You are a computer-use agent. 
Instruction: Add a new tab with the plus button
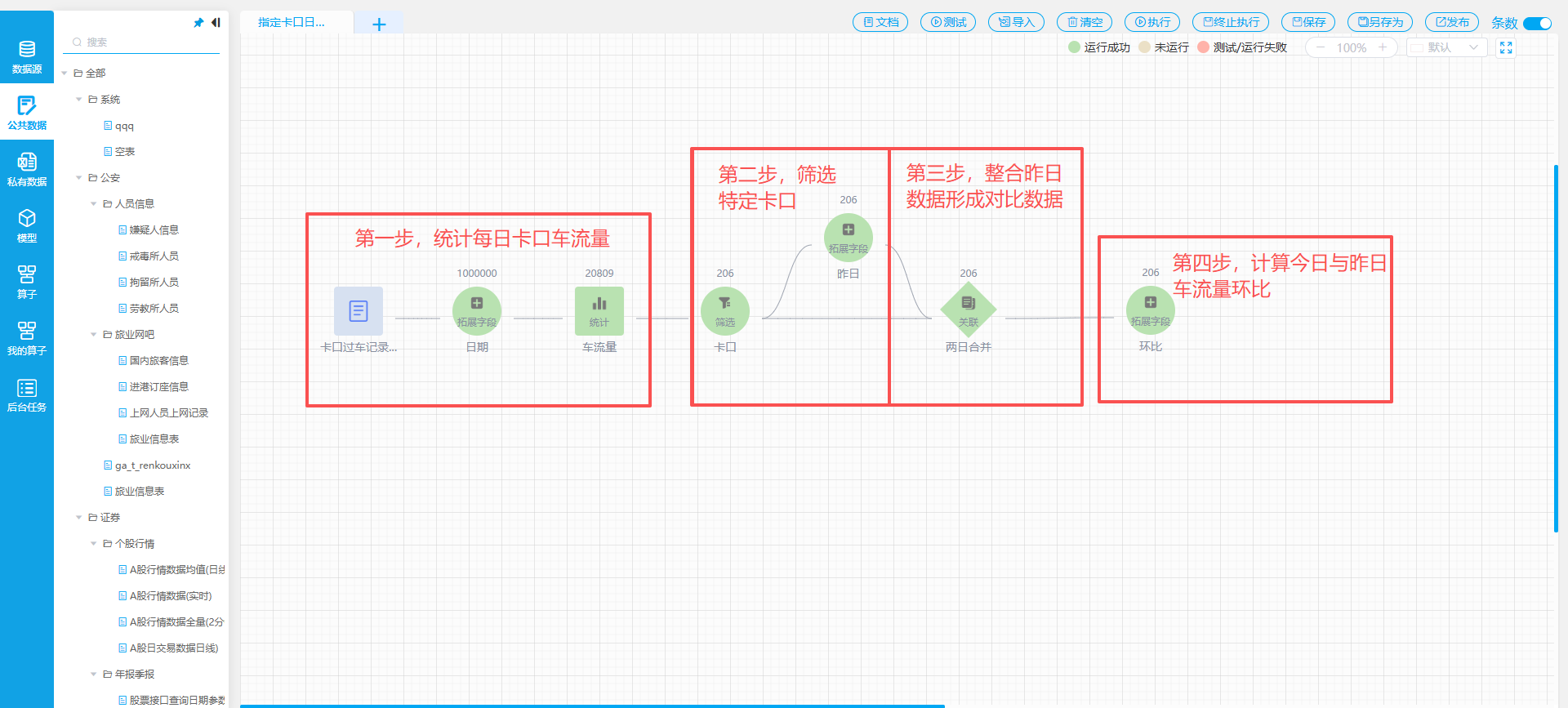[x=379, y=24]
